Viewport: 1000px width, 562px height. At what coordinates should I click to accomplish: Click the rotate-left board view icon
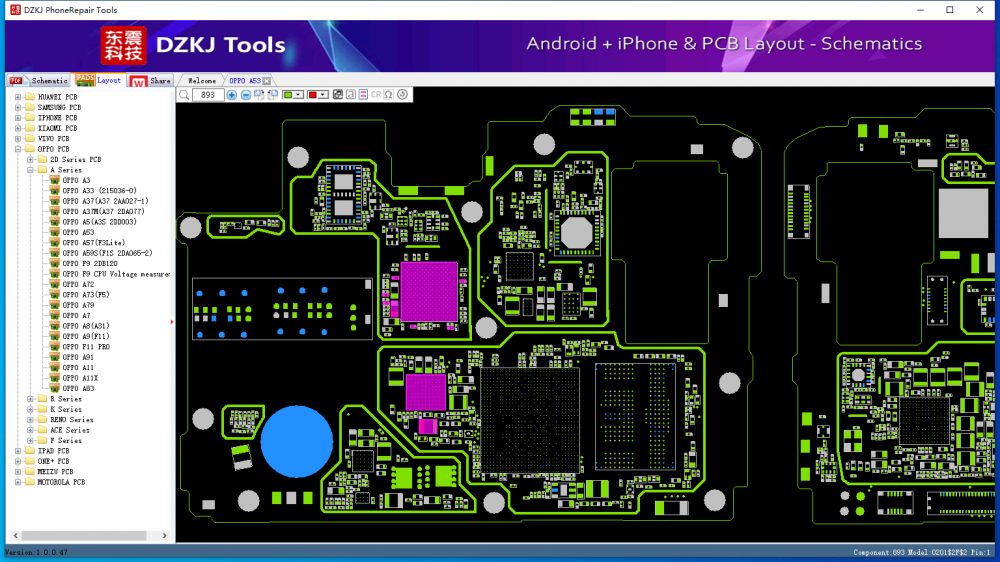coord(273,95)
